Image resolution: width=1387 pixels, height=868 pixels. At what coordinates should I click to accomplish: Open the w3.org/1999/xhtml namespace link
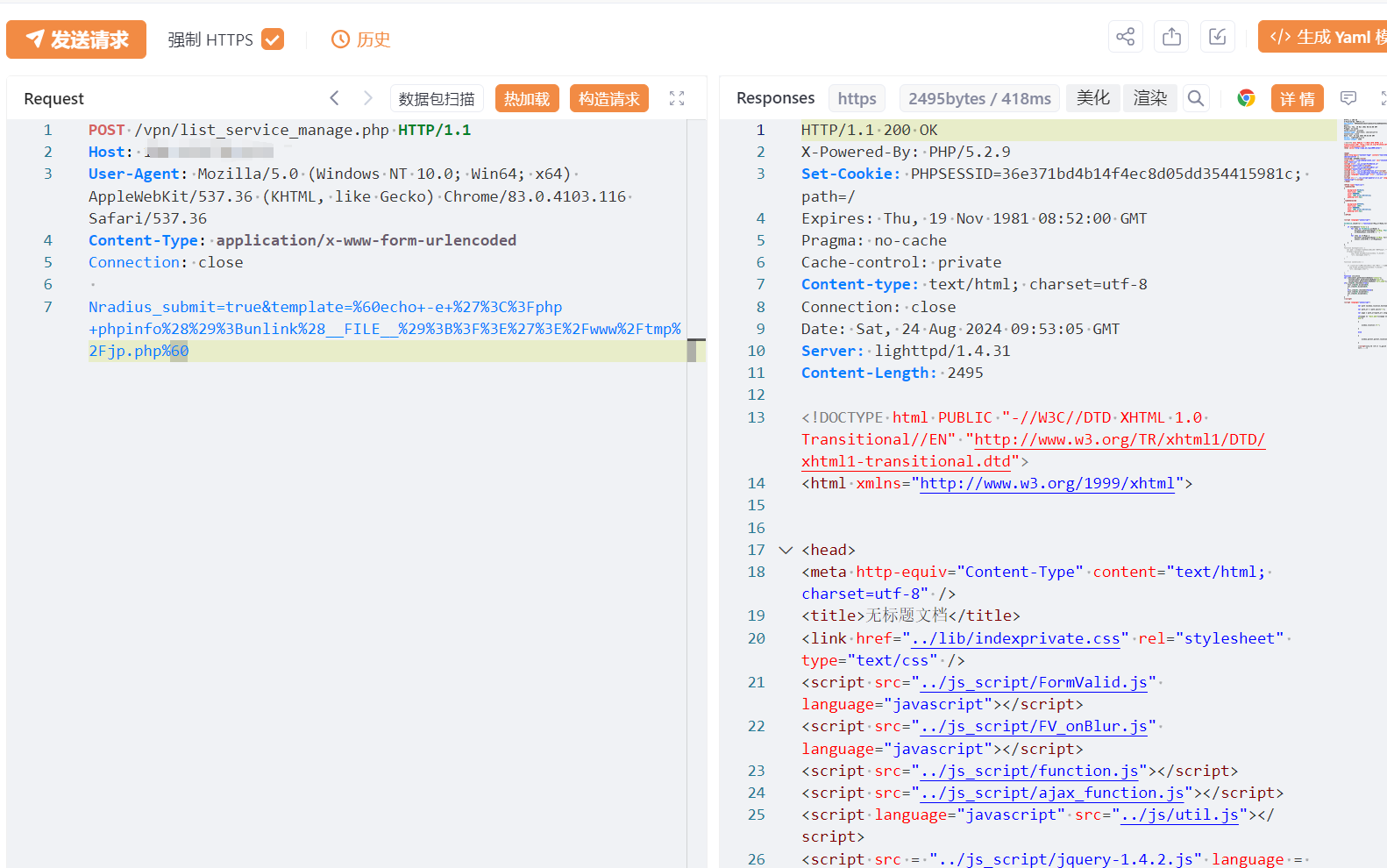[x=1047, y=483]
